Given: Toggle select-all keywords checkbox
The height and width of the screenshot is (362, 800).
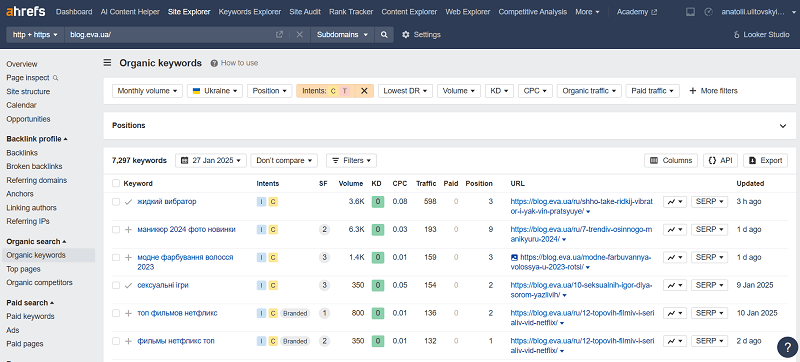Looking at the screenshot, I should coord(116,184).
